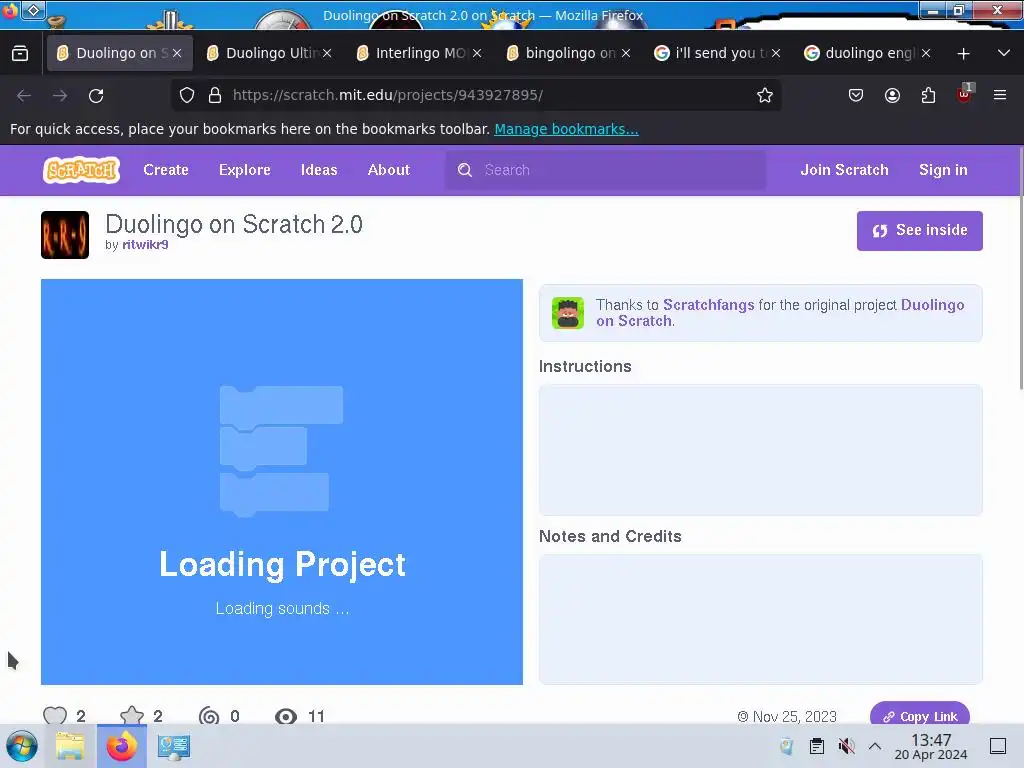Click the Scratch search field
Screen dimensions: 1024x768
click(605, 170)
